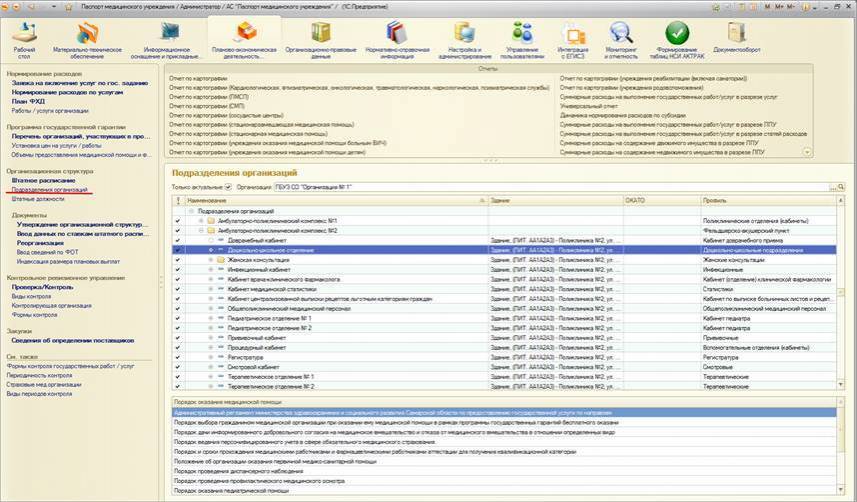Open the План ФХД link
857x502 pixels.
[29, 102]
